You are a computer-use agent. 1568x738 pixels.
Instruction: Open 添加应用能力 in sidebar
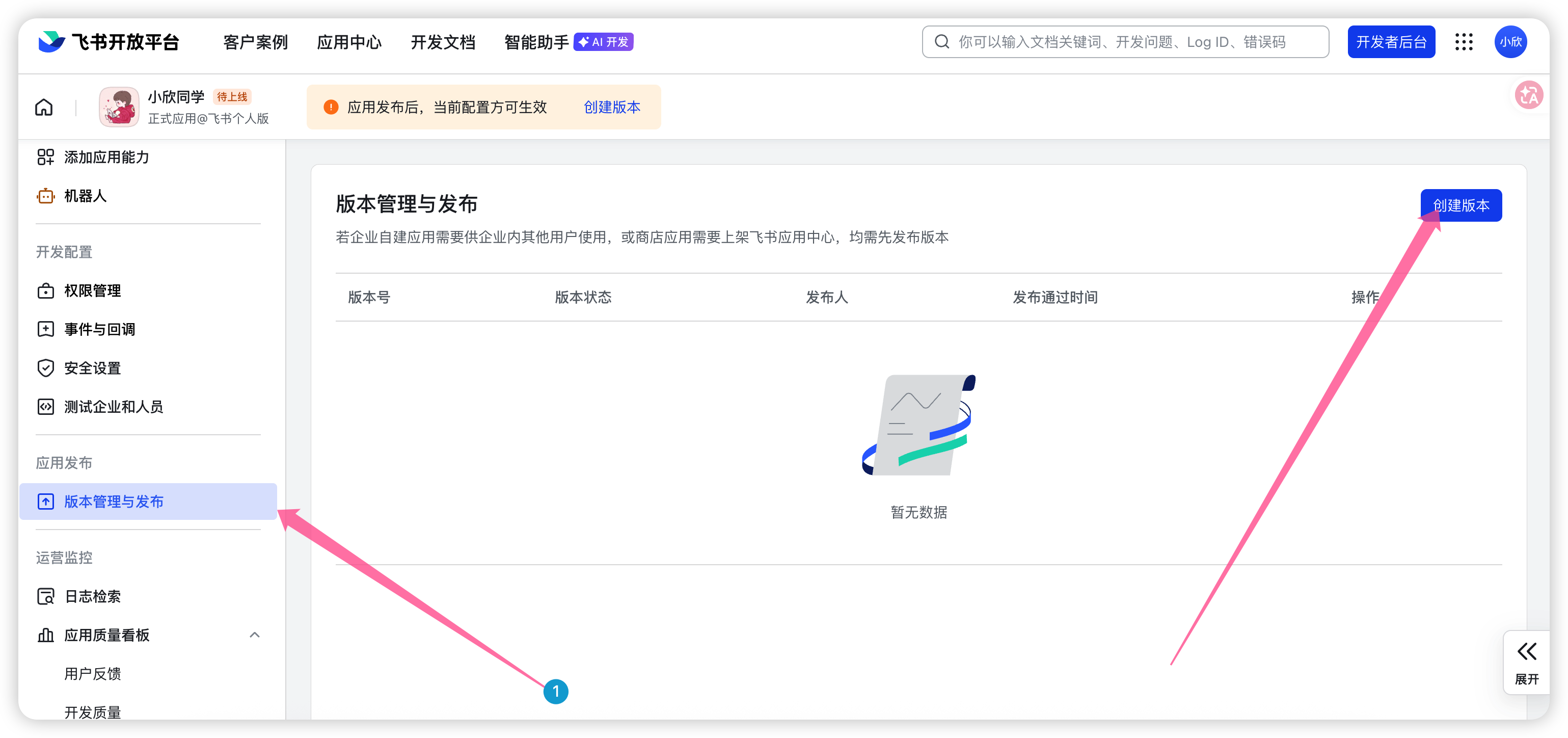point(106,157)
